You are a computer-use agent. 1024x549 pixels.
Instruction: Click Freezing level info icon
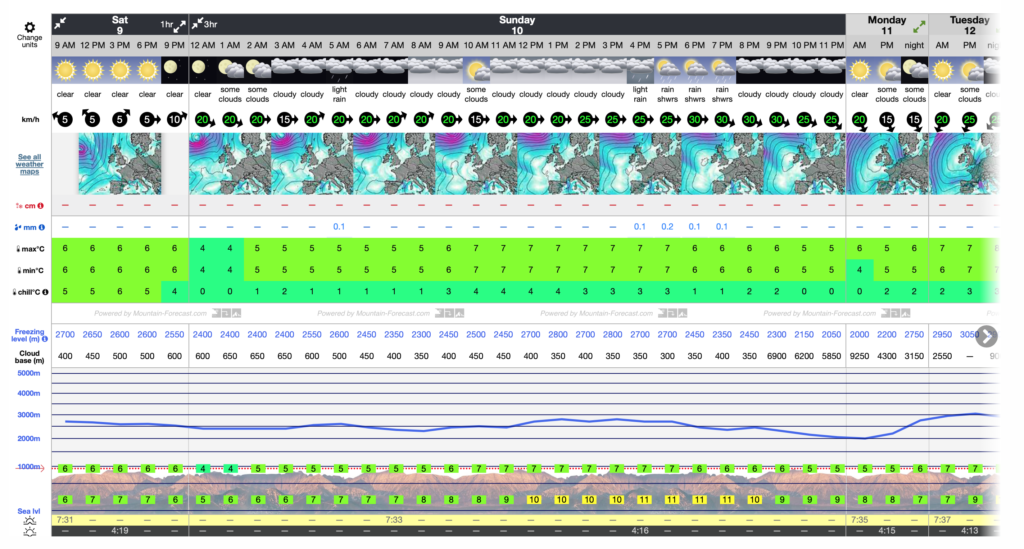point(43,339)
